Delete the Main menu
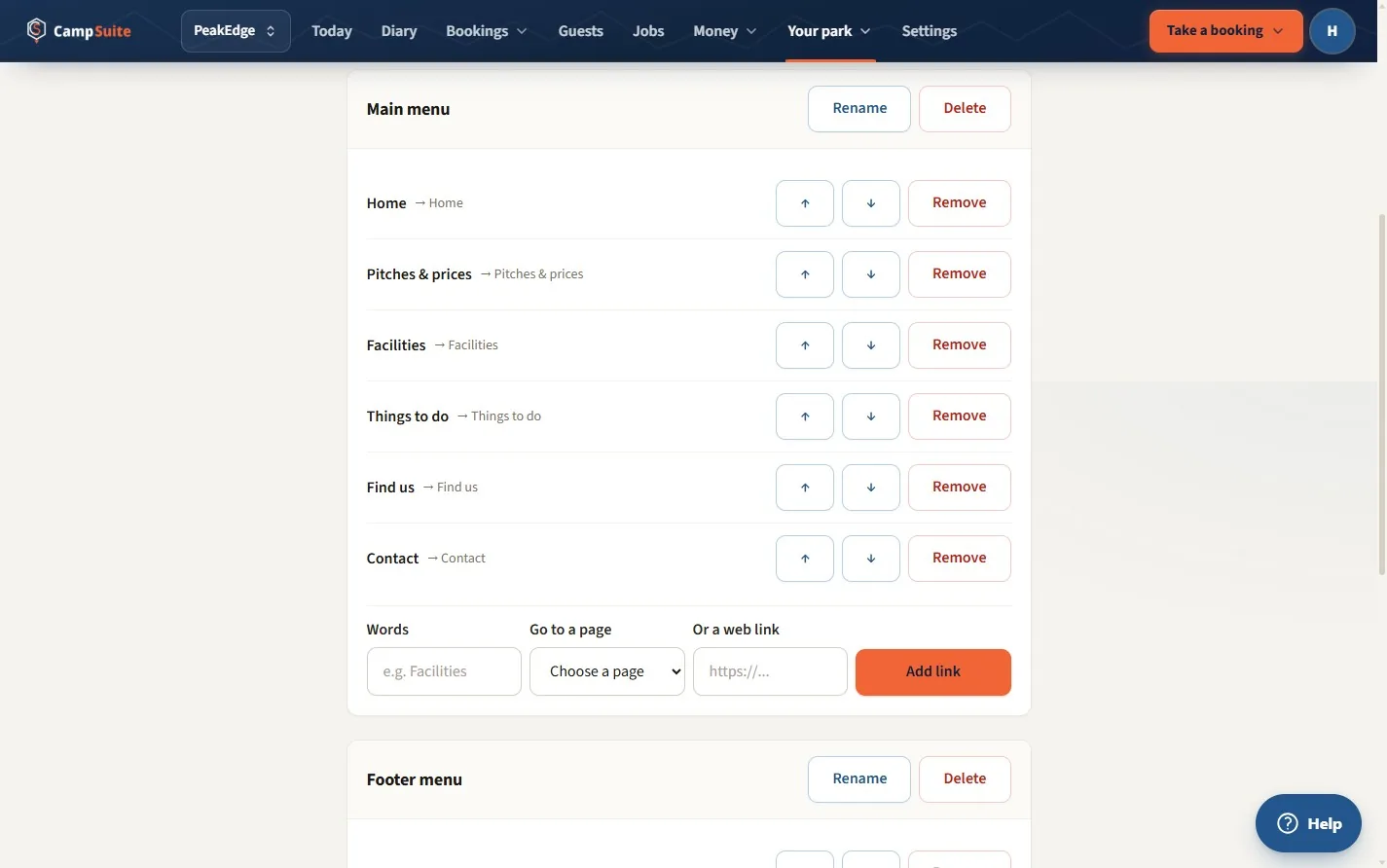Image resolution: width=1387 pixels, height=868 pixels. point(965,109)
